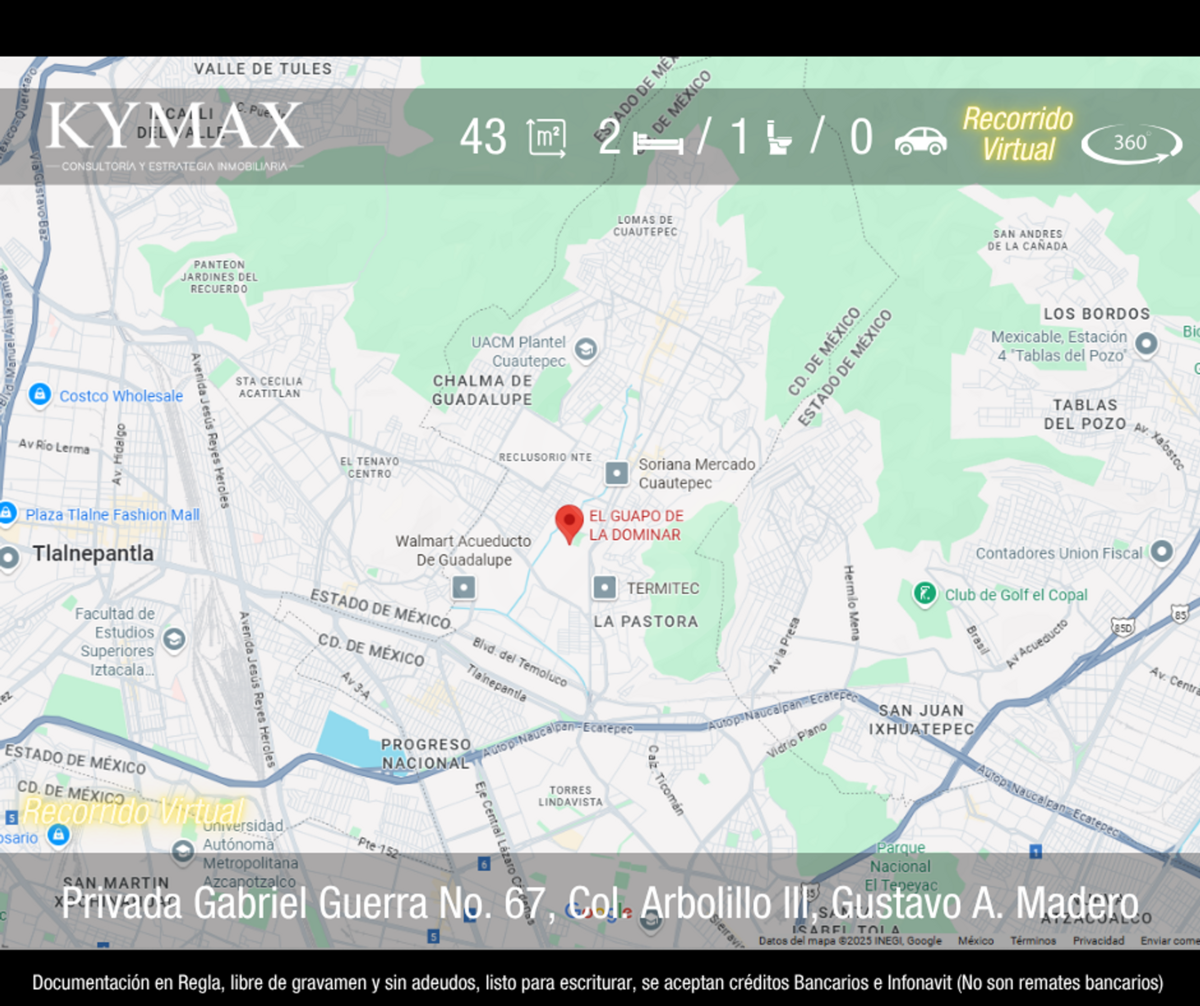
Task: Click Recorrido Virtual beside the 360 icon
Action: (x=1018, y=134)
